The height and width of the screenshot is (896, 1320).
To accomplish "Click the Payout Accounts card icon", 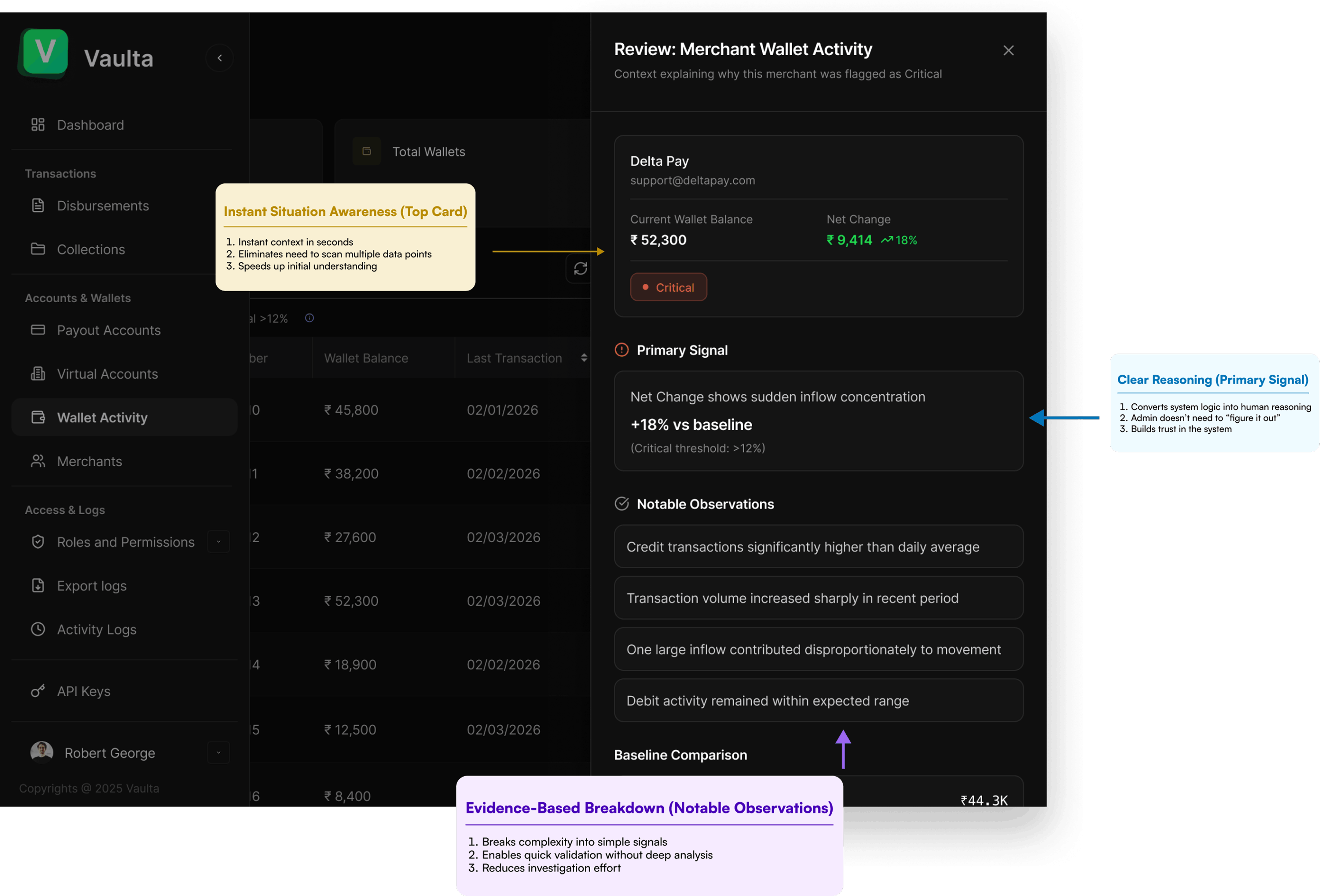I will [38, 330].
